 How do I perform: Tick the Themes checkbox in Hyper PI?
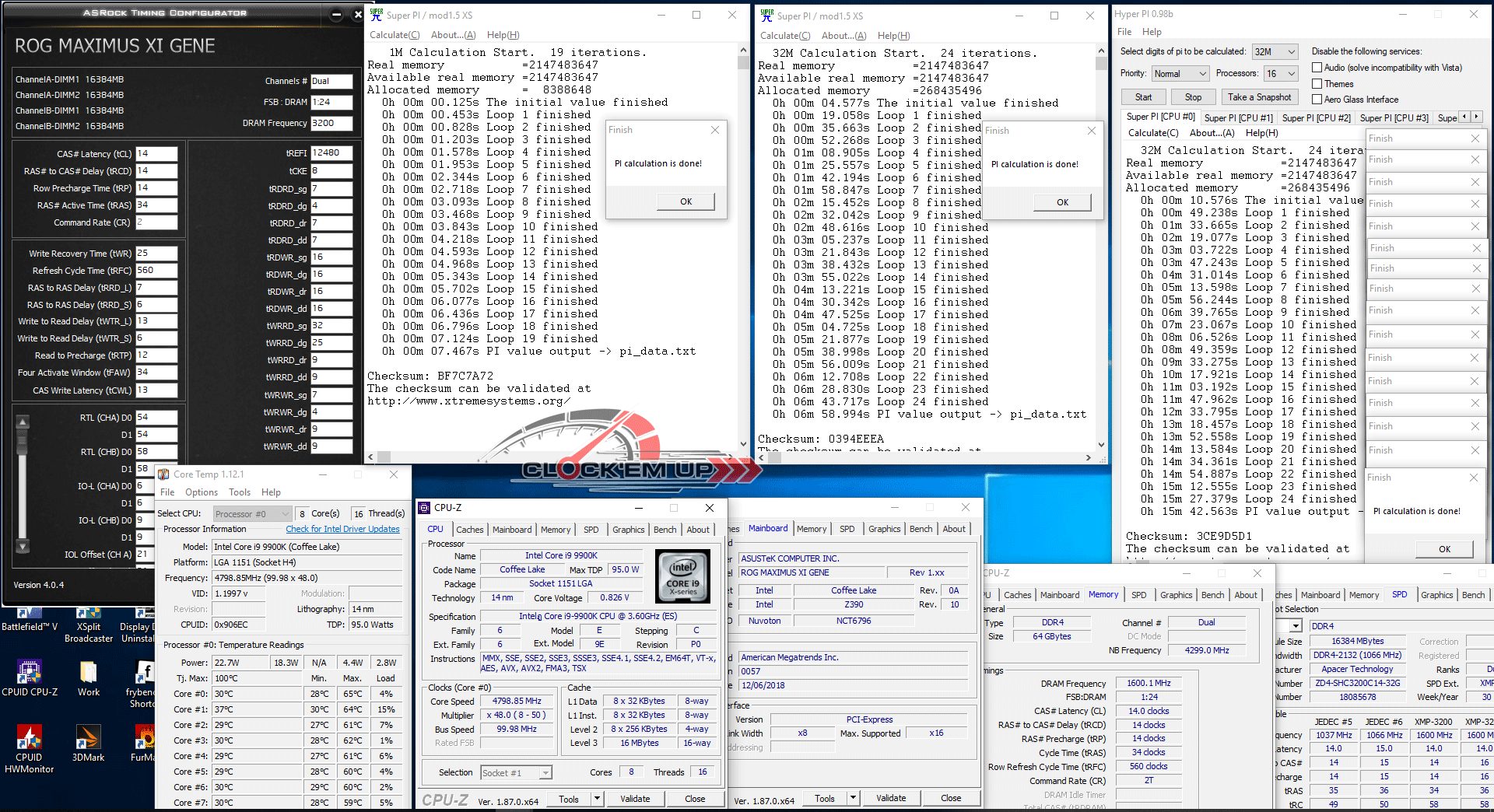click(1317, 84)
